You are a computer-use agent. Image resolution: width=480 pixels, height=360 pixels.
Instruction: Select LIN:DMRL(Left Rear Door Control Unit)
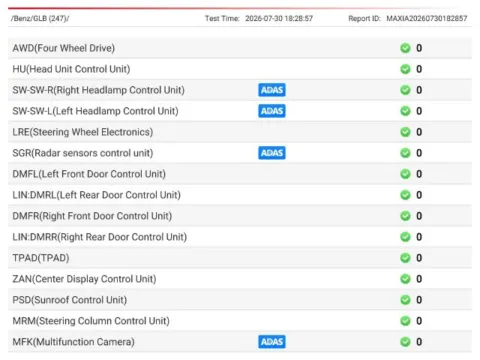[240, 195]
